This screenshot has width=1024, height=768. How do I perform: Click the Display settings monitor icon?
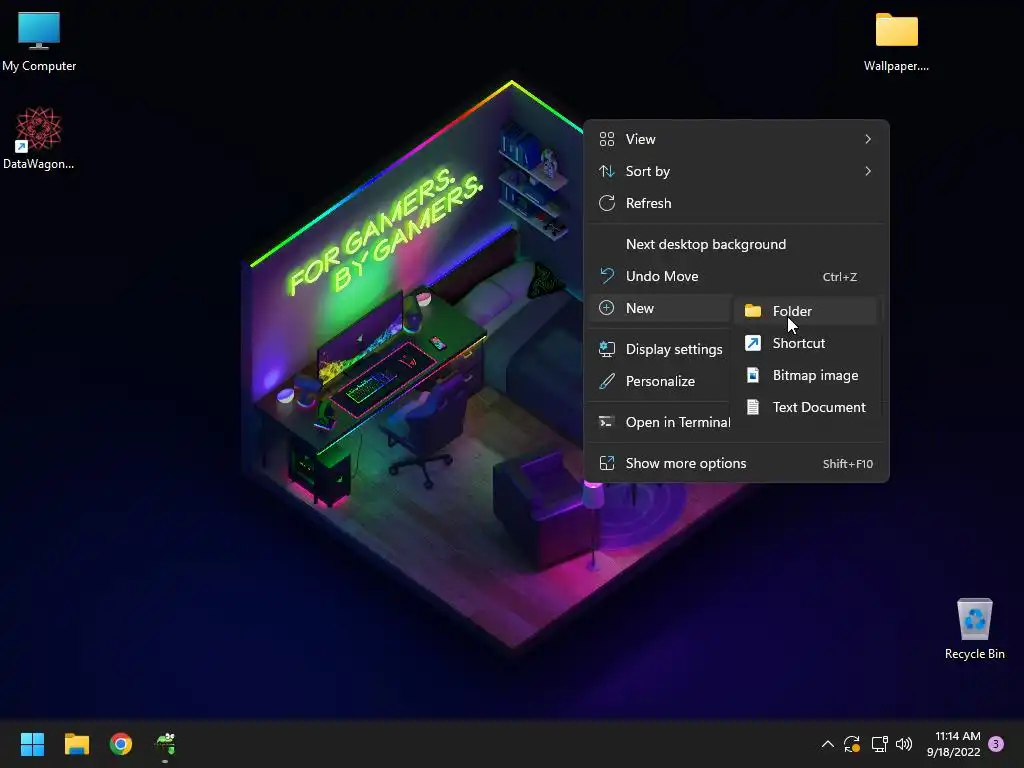pyautogui.click(x=607, y=349)
